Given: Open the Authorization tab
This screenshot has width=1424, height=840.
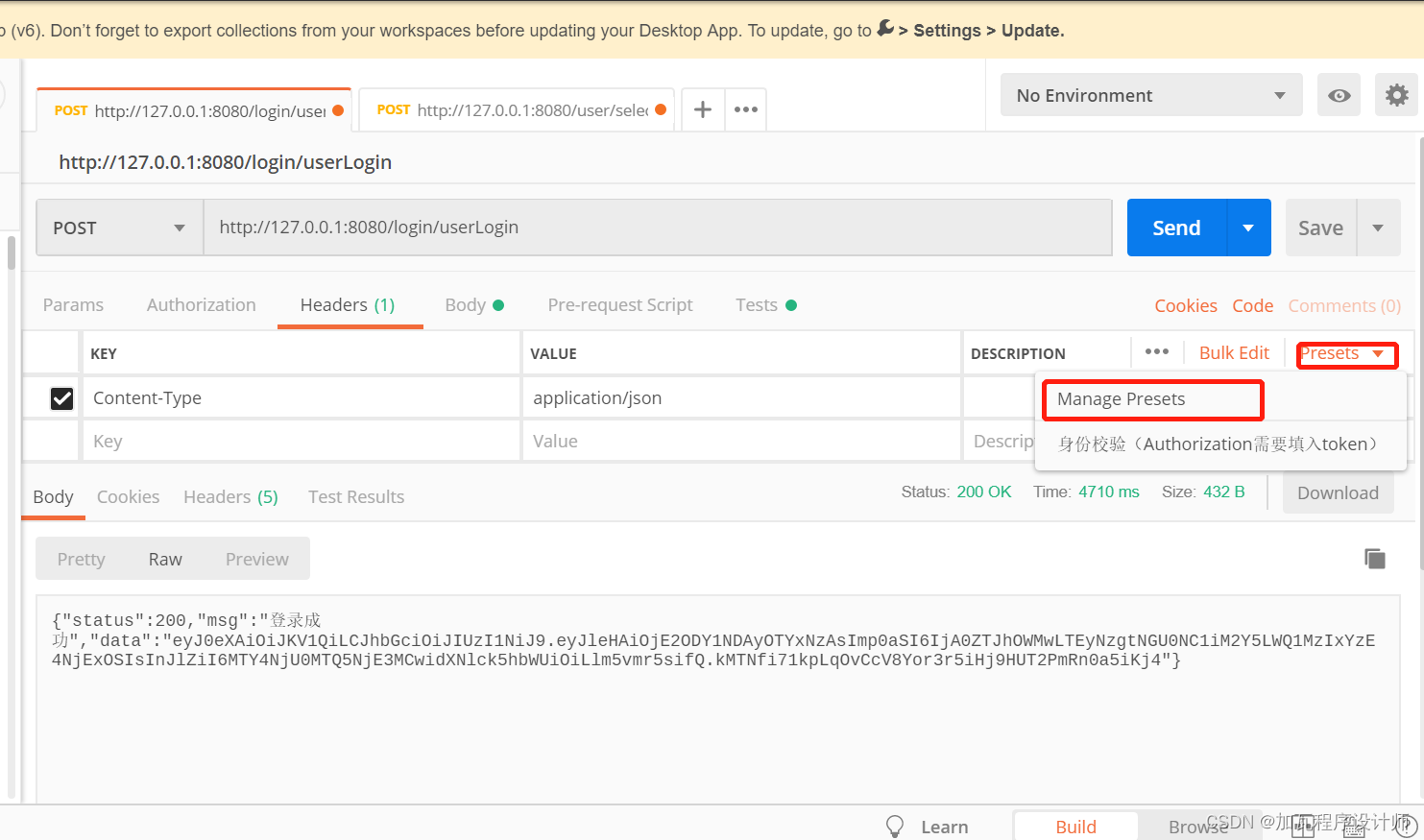Looking at the screenshot, I should click(202, 305).
